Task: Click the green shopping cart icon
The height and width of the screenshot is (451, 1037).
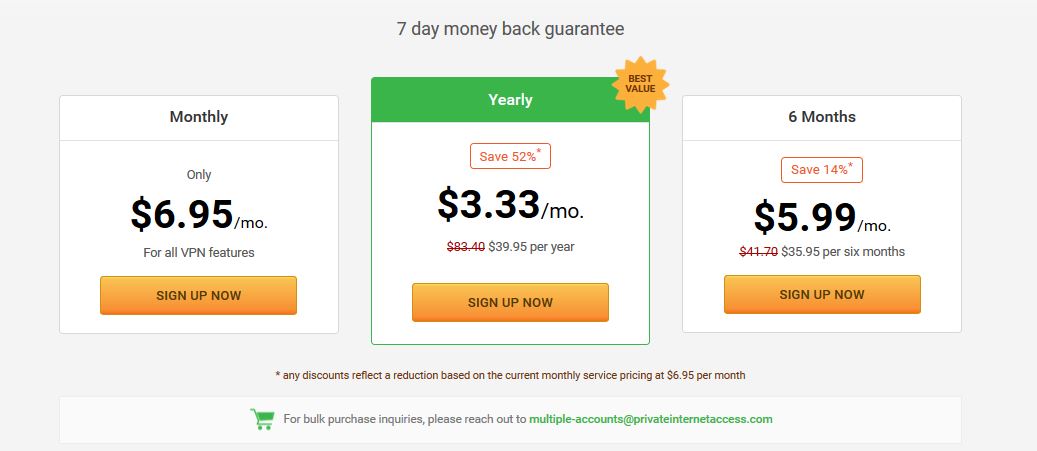Action: tap(262, 419)
